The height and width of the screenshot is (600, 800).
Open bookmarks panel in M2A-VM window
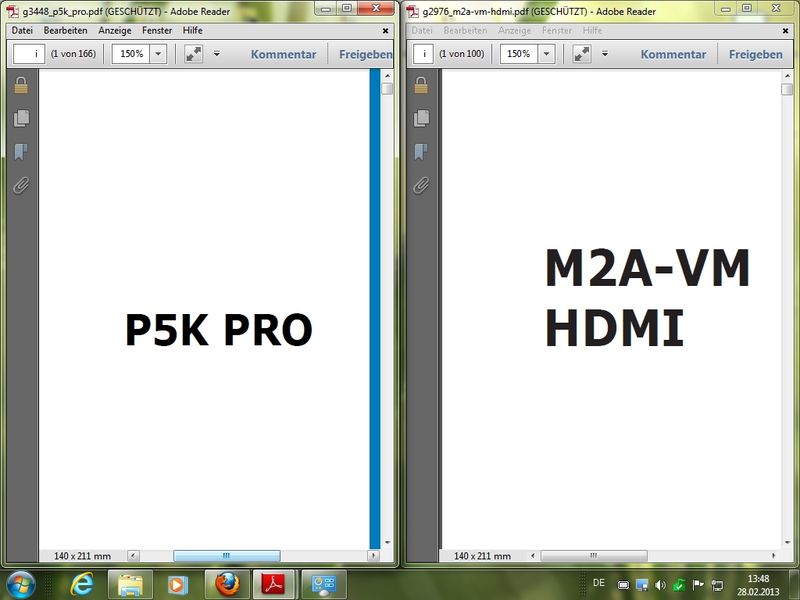pyautogui.click(x=421, y=152)
